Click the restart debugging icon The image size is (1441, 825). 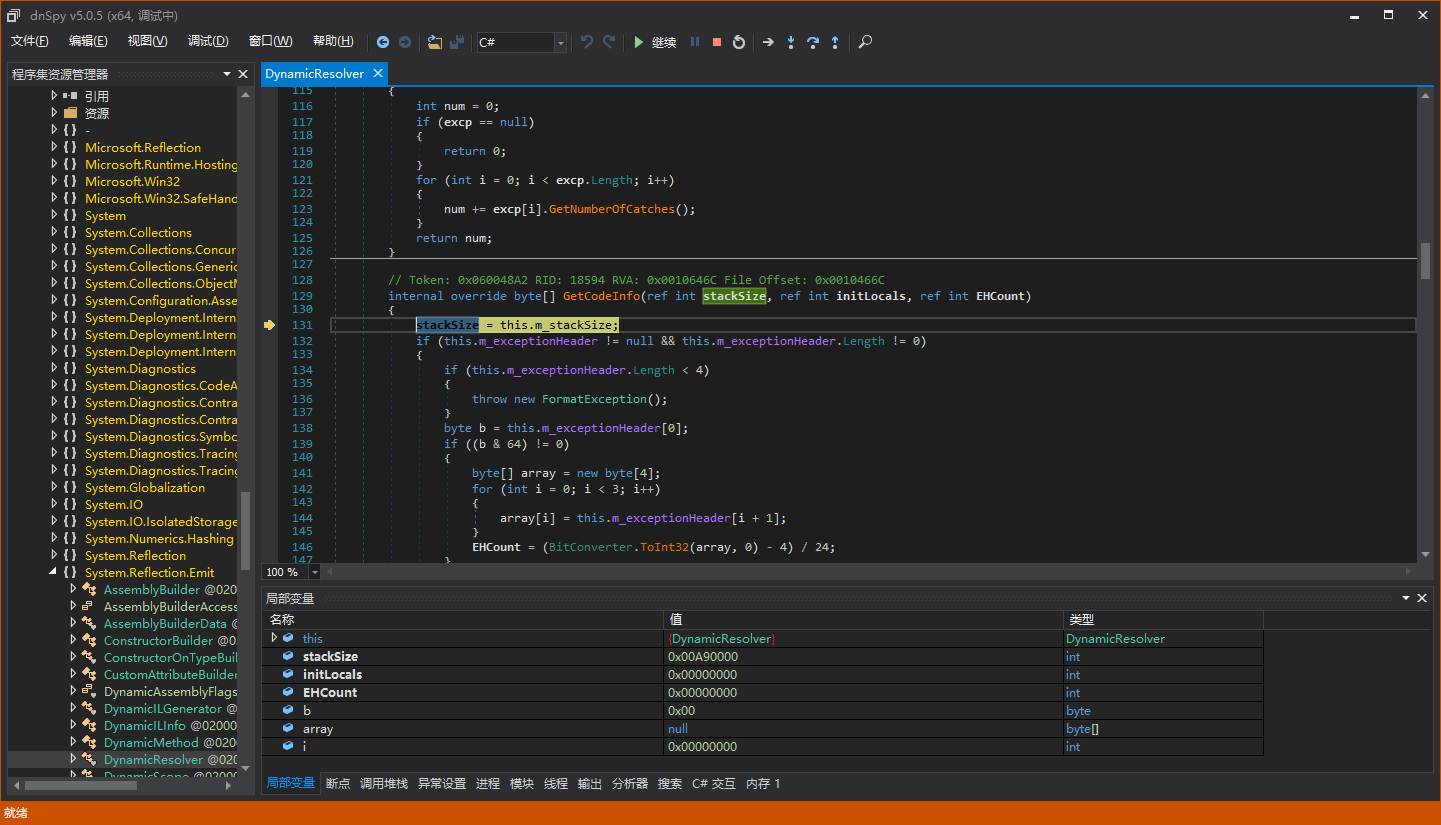[739, 42]
